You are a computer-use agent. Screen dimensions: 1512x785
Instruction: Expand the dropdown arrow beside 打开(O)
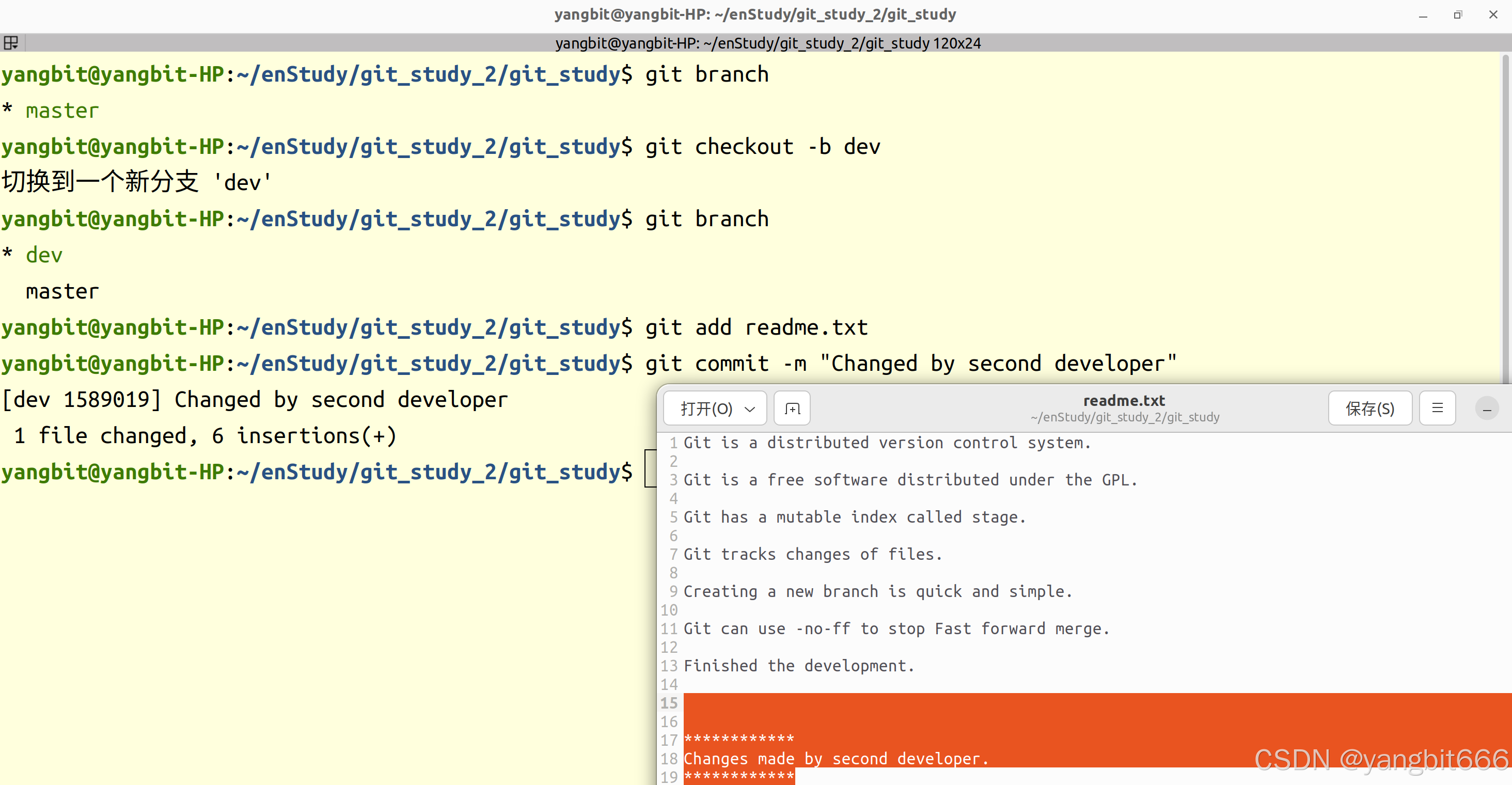click(749, 409)
